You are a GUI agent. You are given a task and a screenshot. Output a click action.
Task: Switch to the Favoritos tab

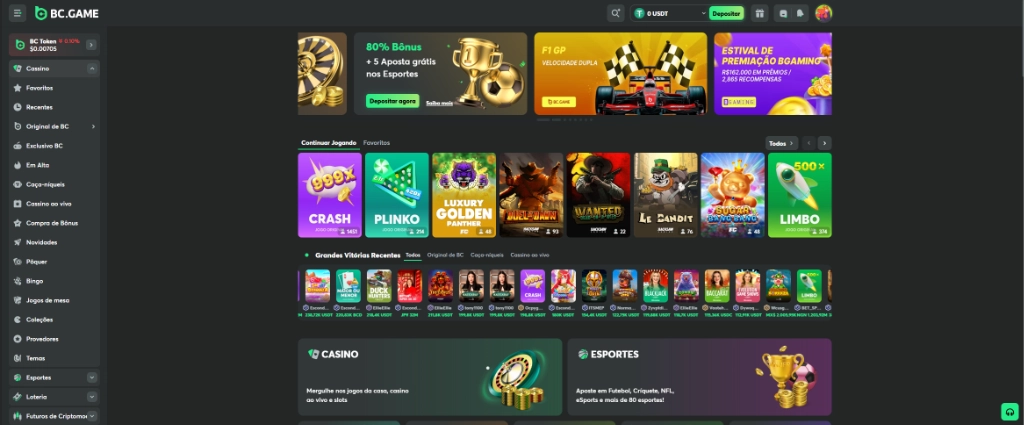(x=376, y=142)
